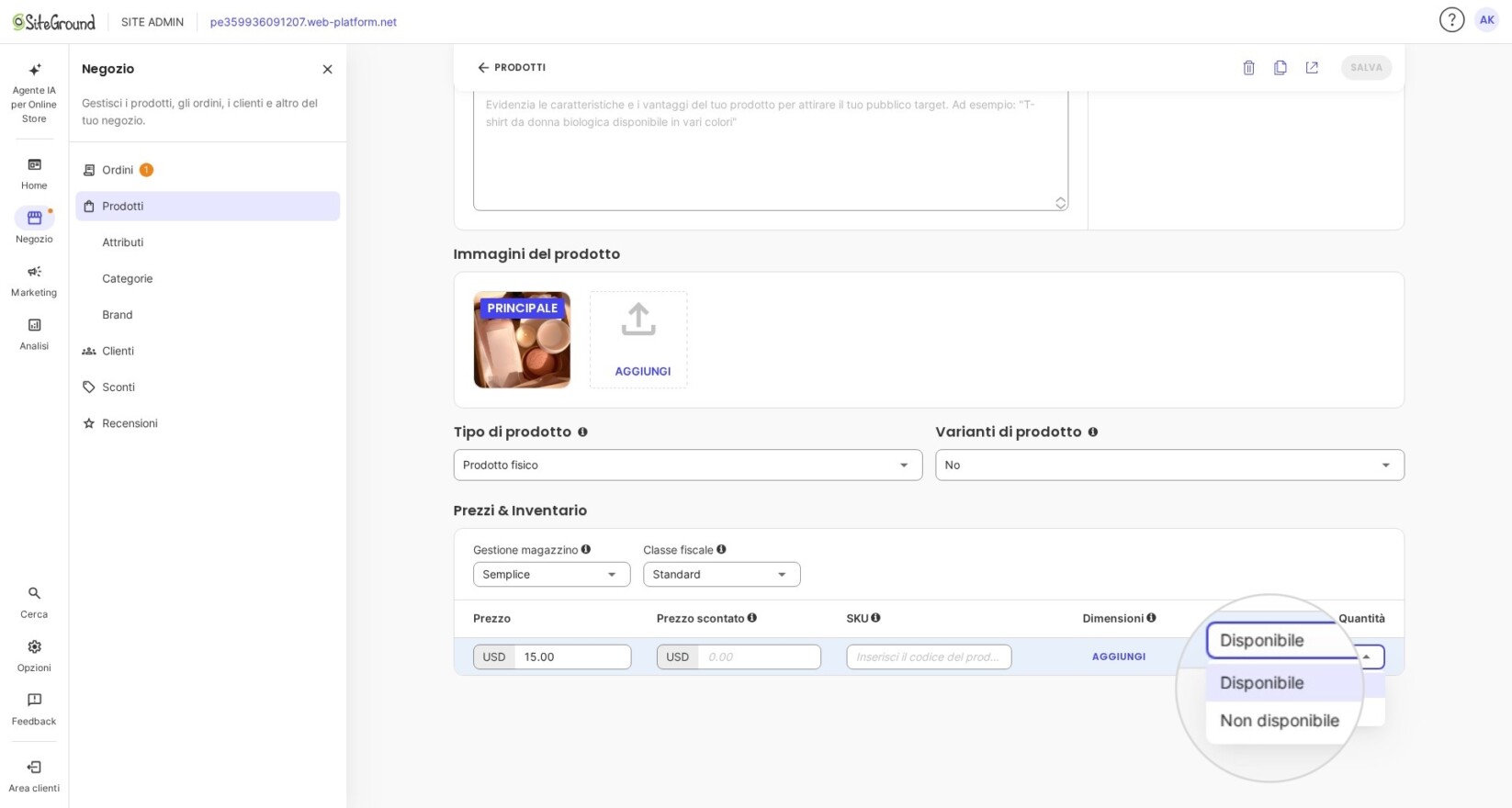Open the Negozio sidebar section
This screenshot has height=808, width=1512.
[34, 226]
